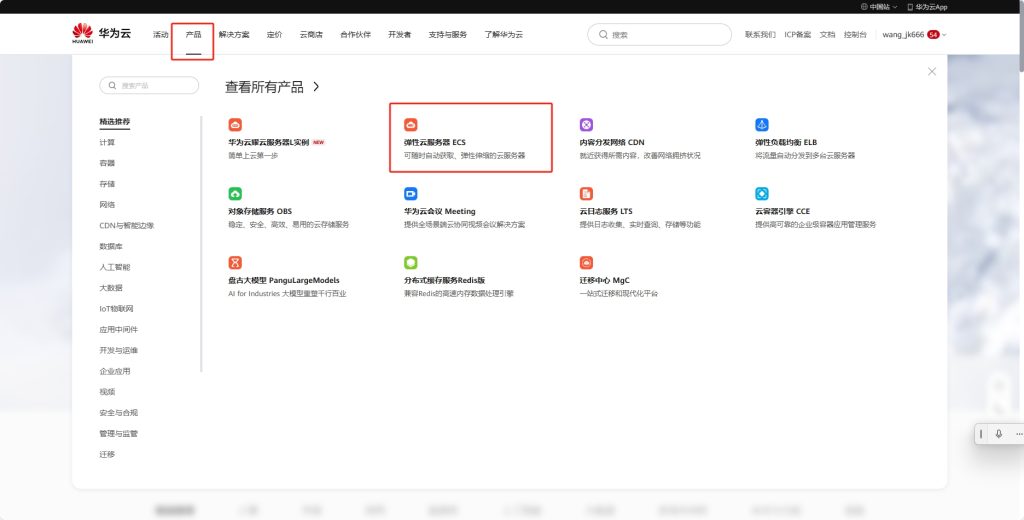This screenshot has height=520, width=1024.
Task: Click the microphone icon on floating widget
Action: 999,434
